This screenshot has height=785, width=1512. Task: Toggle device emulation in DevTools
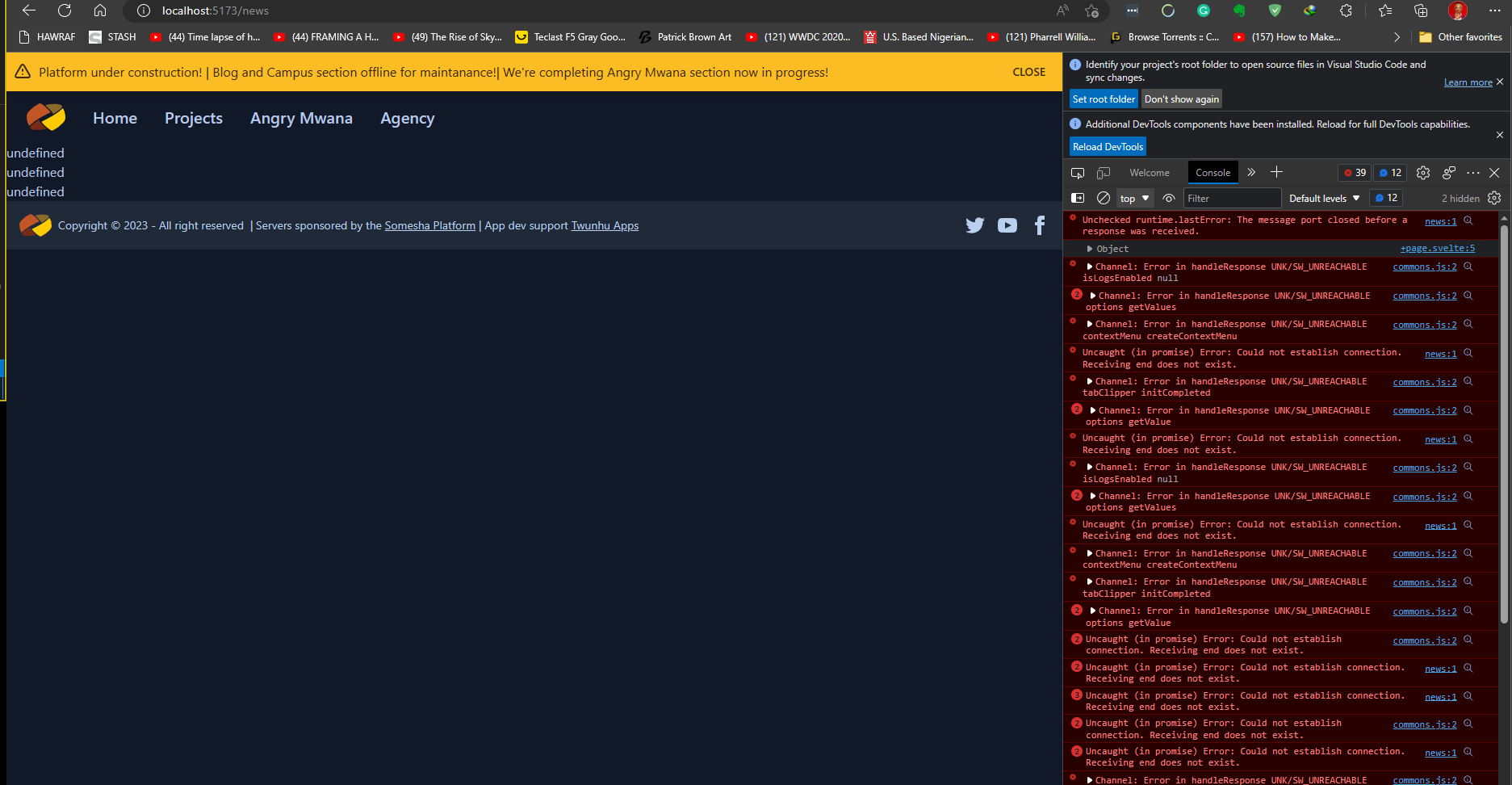[1104, 173]
